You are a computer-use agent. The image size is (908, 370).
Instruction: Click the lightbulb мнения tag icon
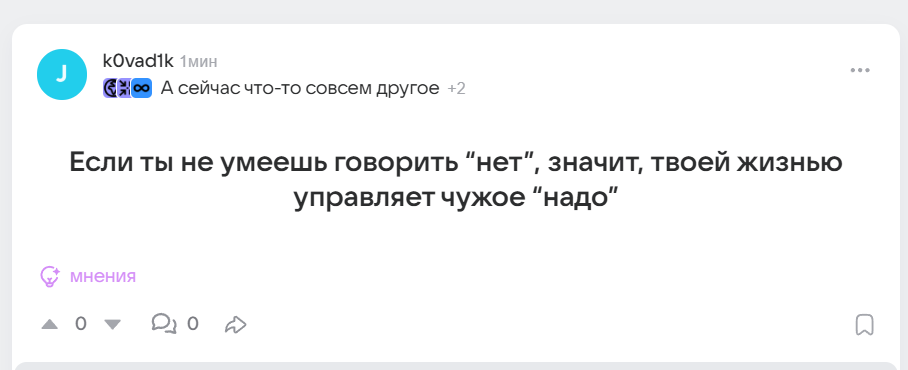(50, 277)
